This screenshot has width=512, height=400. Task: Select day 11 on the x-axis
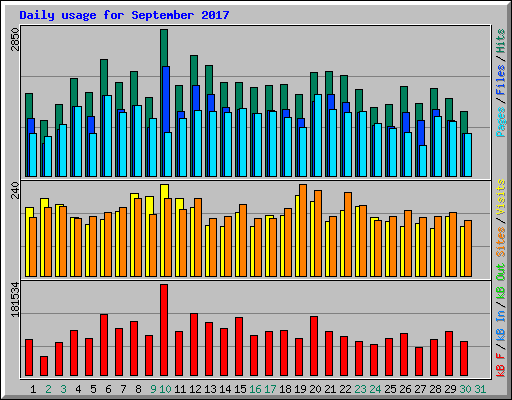point(180,389)
